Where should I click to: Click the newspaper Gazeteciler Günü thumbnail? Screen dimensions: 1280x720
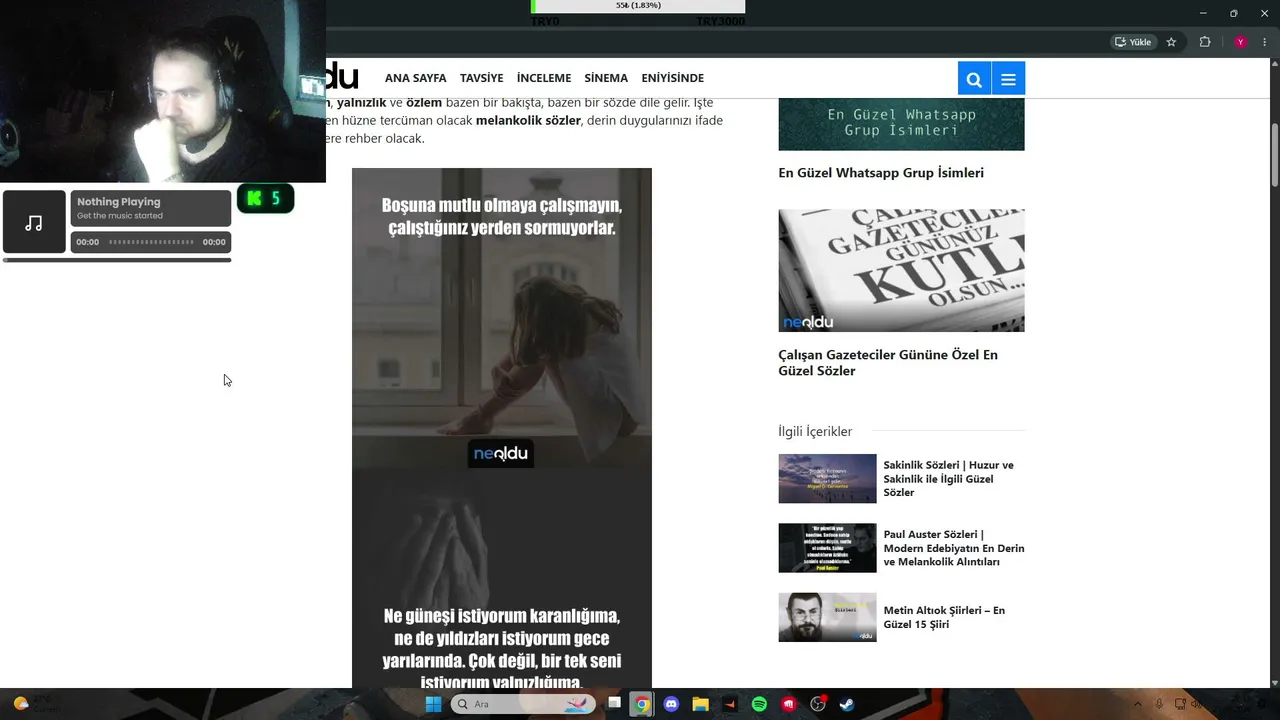point(901,270)
